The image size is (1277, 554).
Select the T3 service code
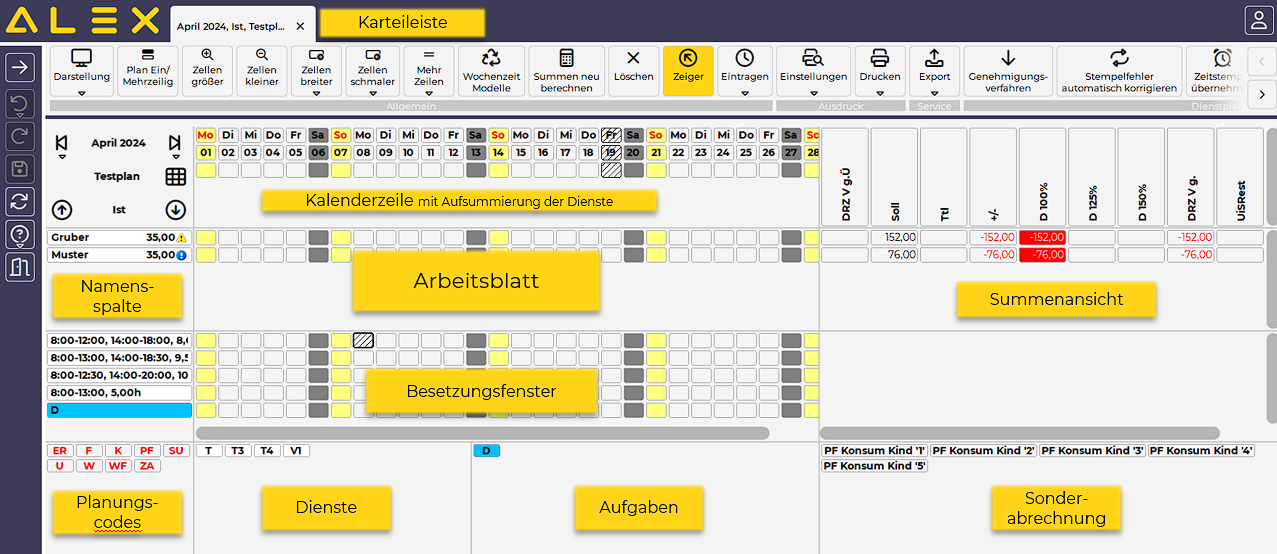coord(237,451)
